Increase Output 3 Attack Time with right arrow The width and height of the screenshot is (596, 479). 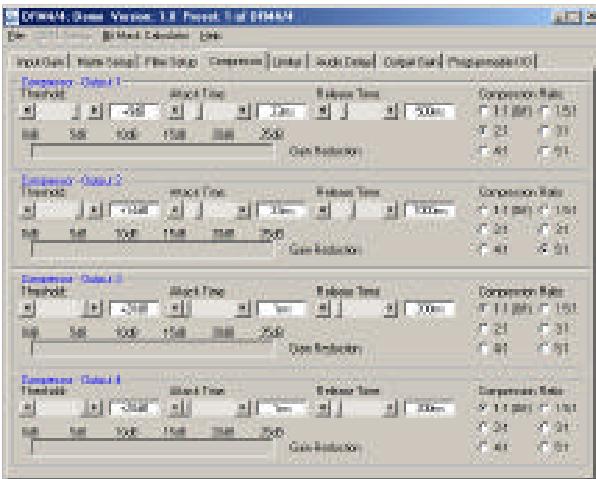(x=243, y=309)
